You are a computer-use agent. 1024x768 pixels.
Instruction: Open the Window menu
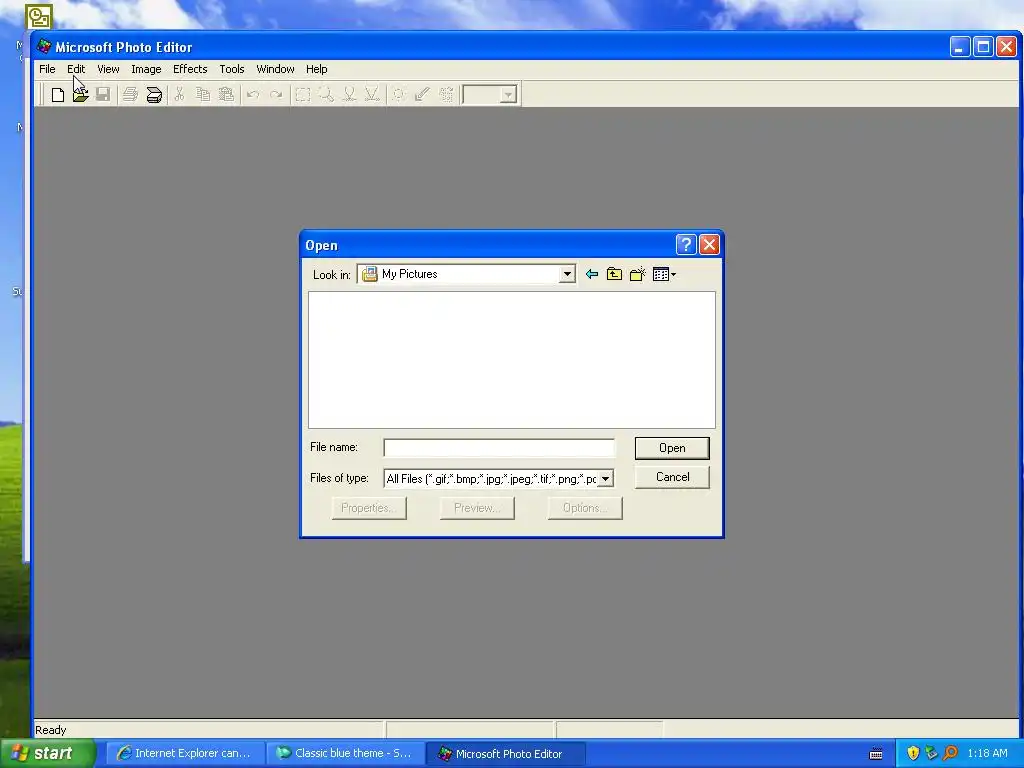pos(276,69)
